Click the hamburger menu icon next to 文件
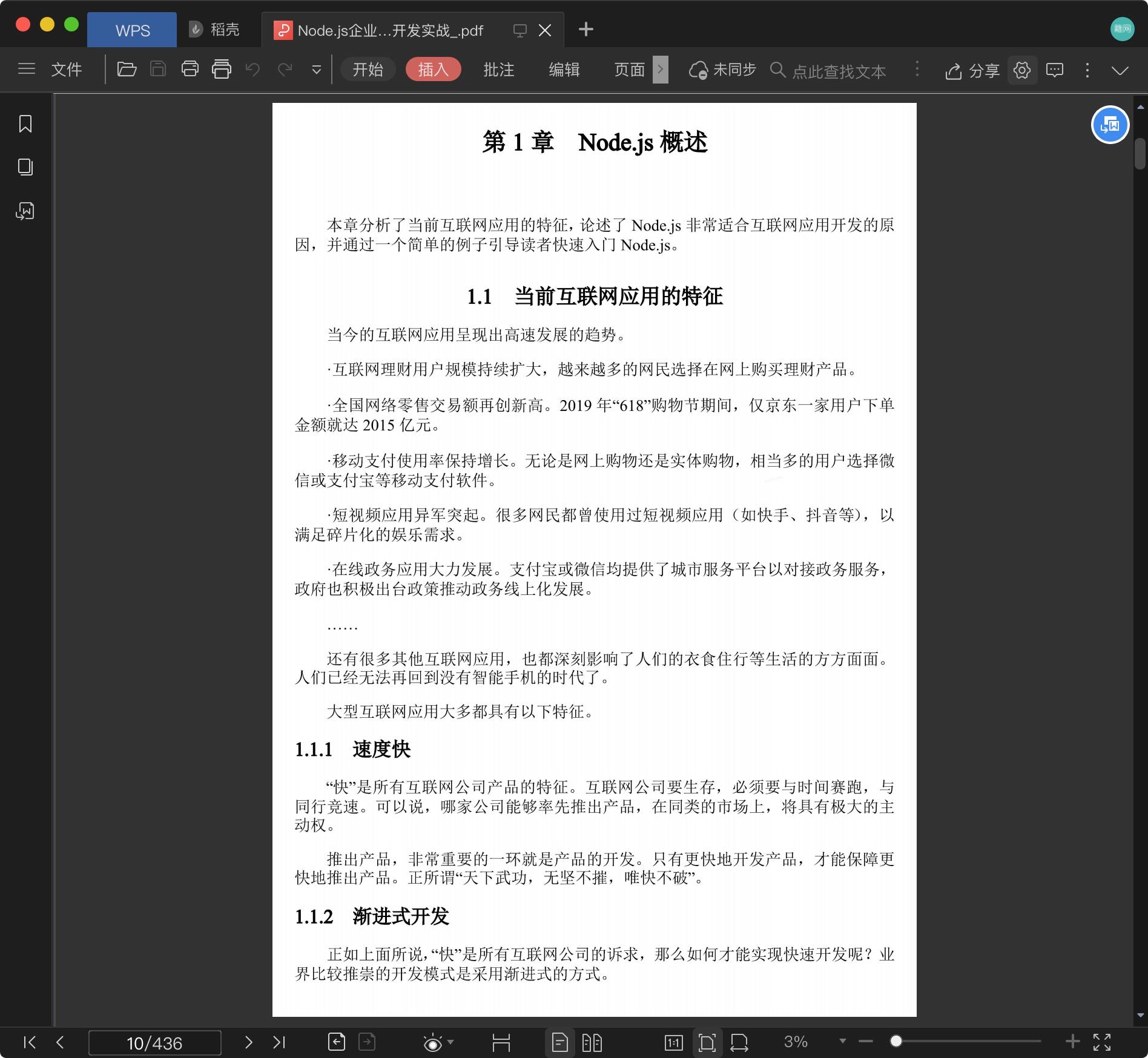This screenshot has width=1148, height=1058. click(27, 69)
